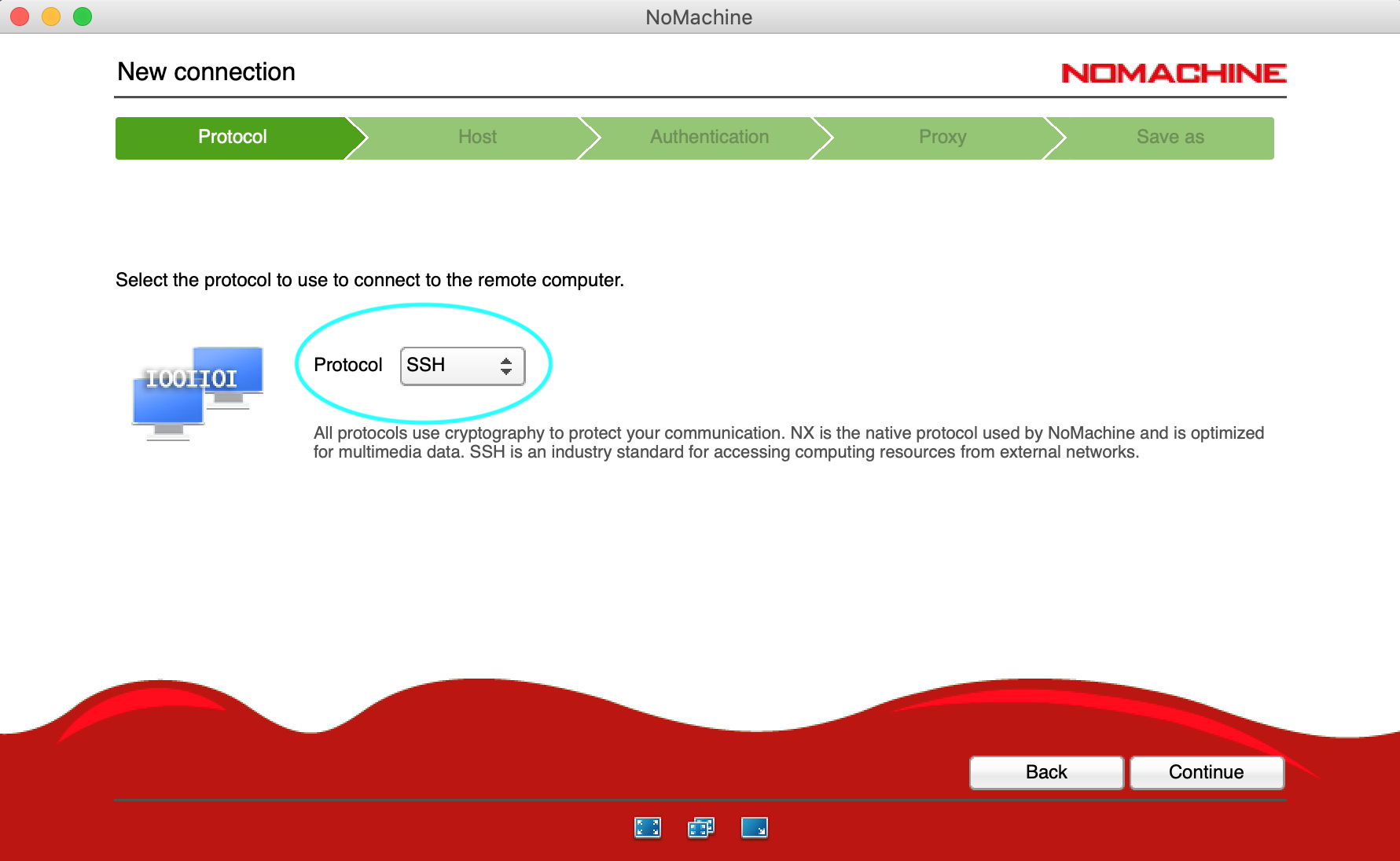Screen dimensions: 1400x861
Task: Click the fullscreen on all monitors icon
Action: coord(700,827)
